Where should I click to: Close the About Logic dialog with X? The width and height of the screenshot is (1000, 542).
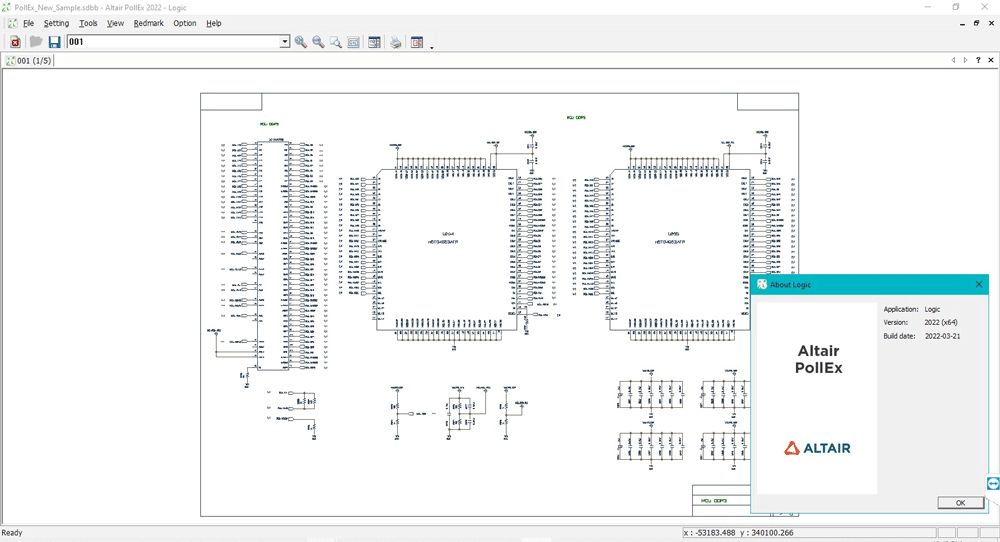[x=979, y=285]
